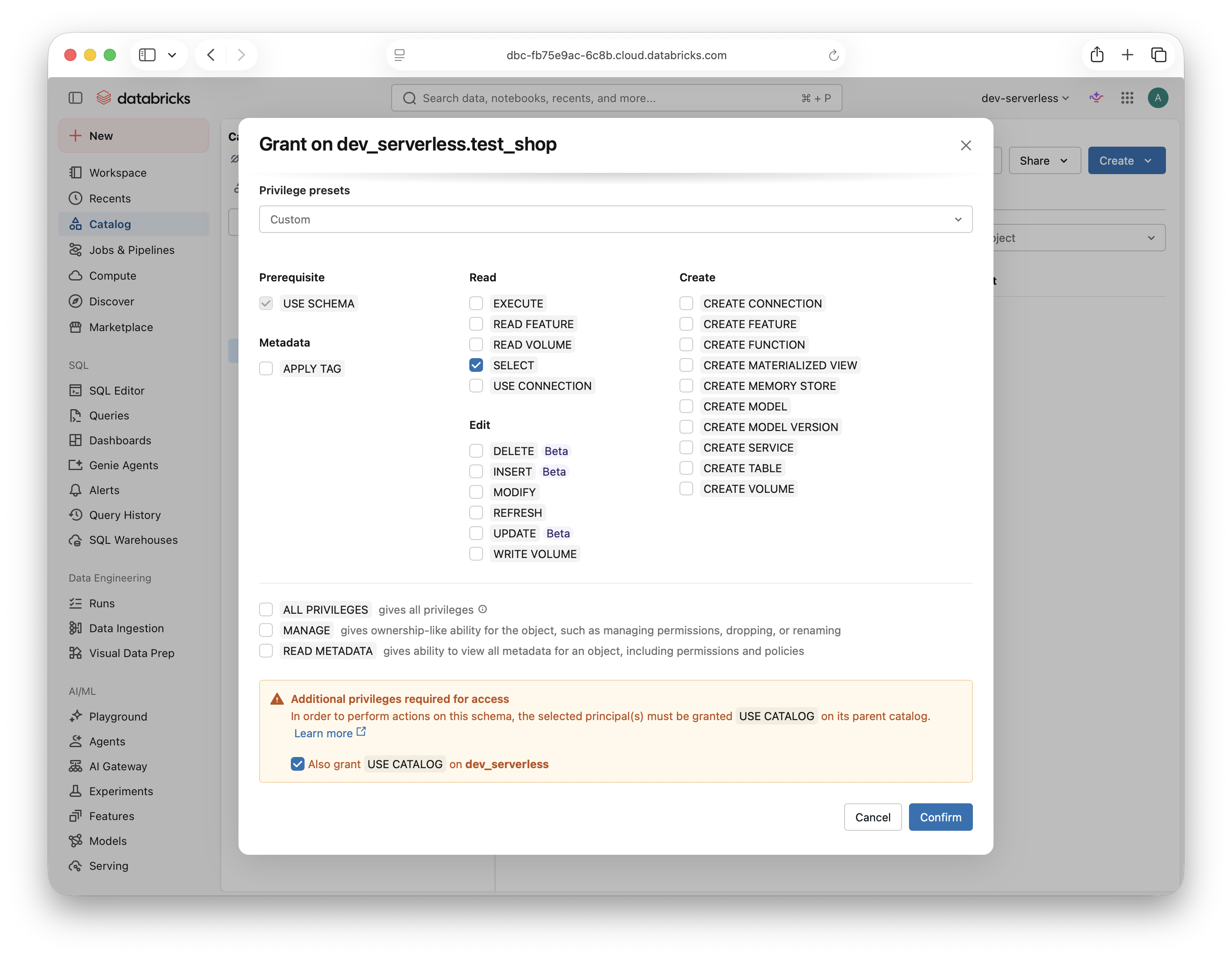
Task: Check ALL PRIVILEGES checkbox
Action: click(266, 609)
